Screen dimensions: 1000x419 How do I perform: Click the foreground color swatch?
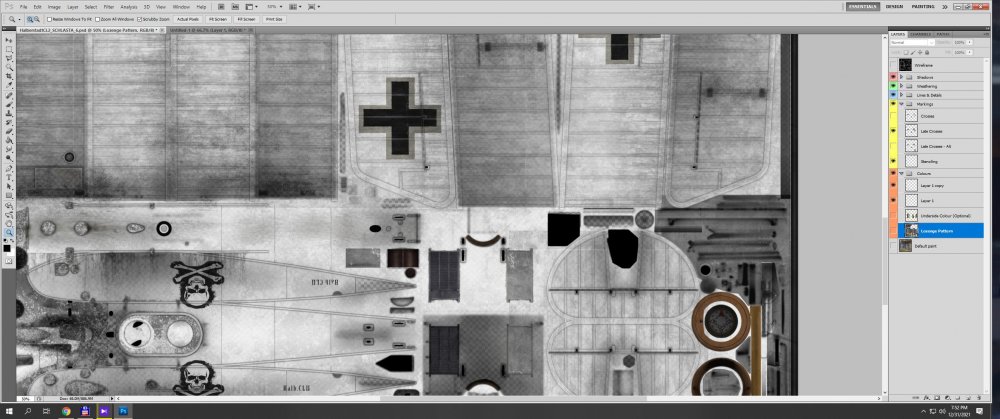(x=7, y=245)
